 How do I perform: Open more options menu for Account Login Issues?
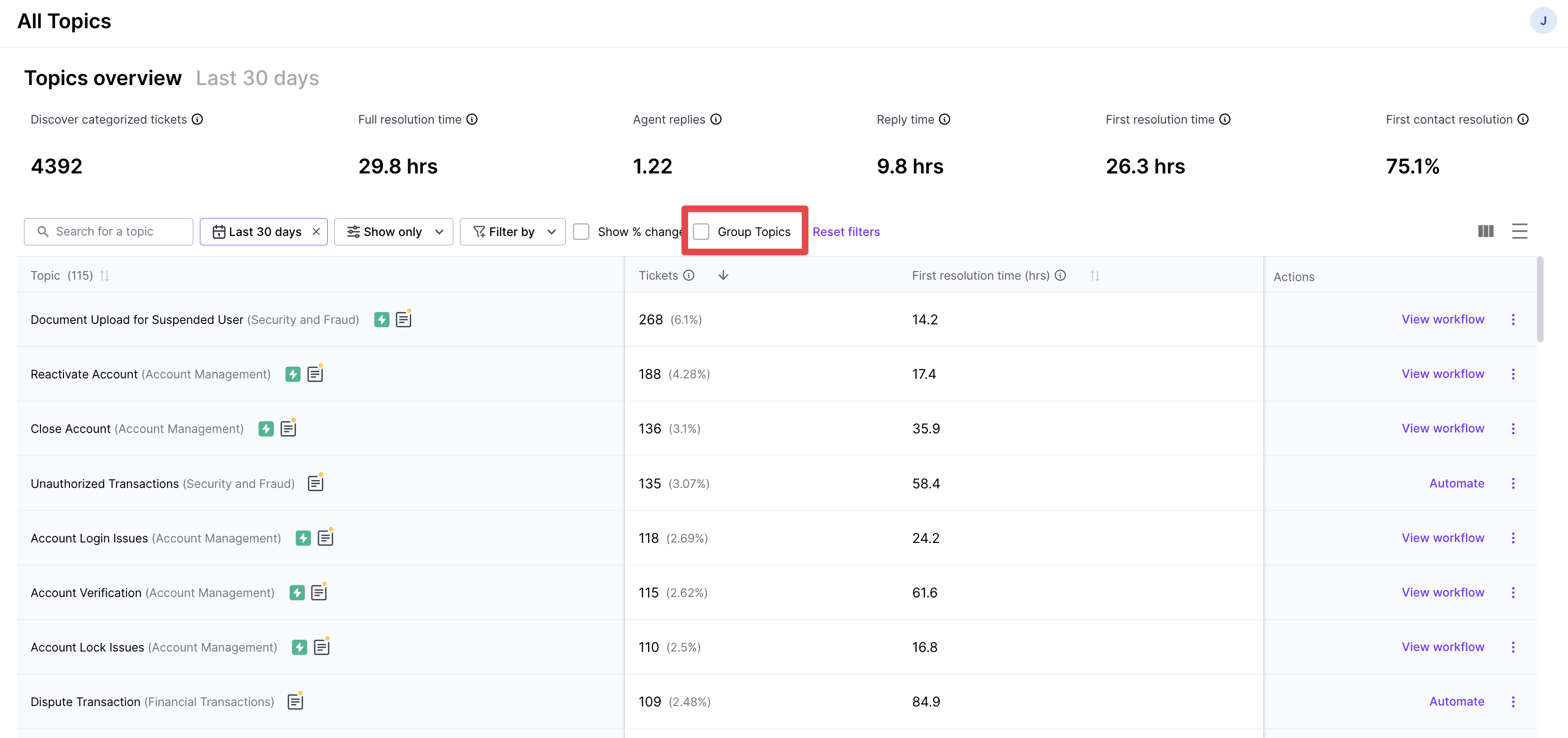(1513, 538)
